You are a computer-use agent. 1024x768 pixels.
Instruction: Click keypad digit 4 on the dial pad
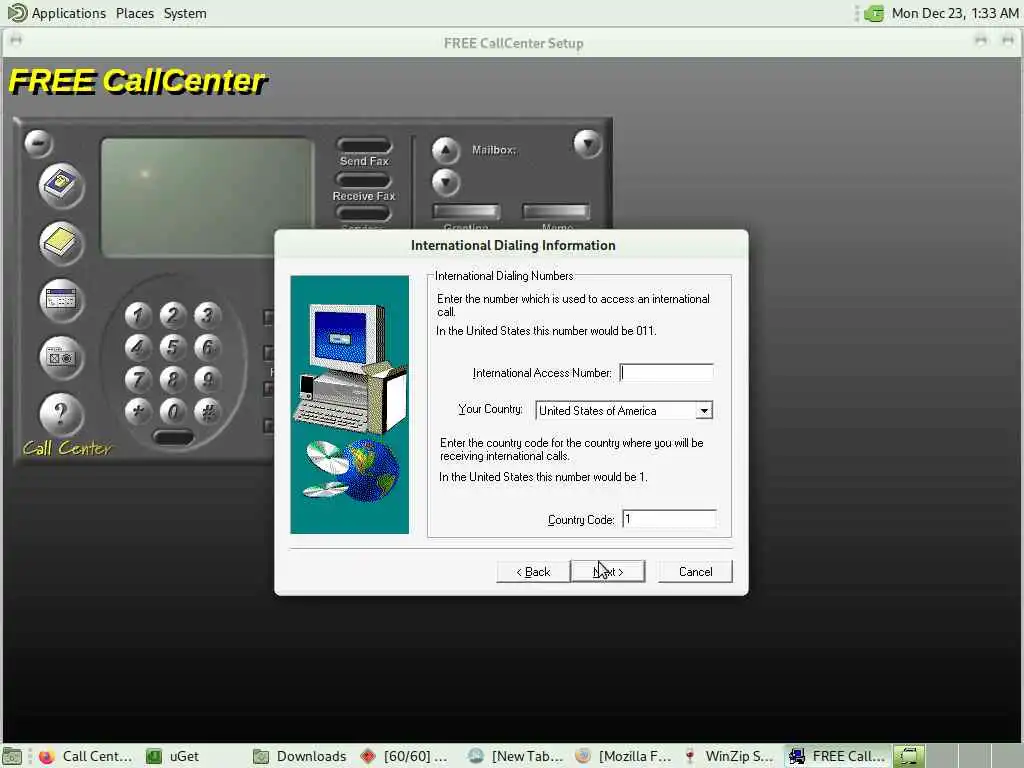pos(138,347)
